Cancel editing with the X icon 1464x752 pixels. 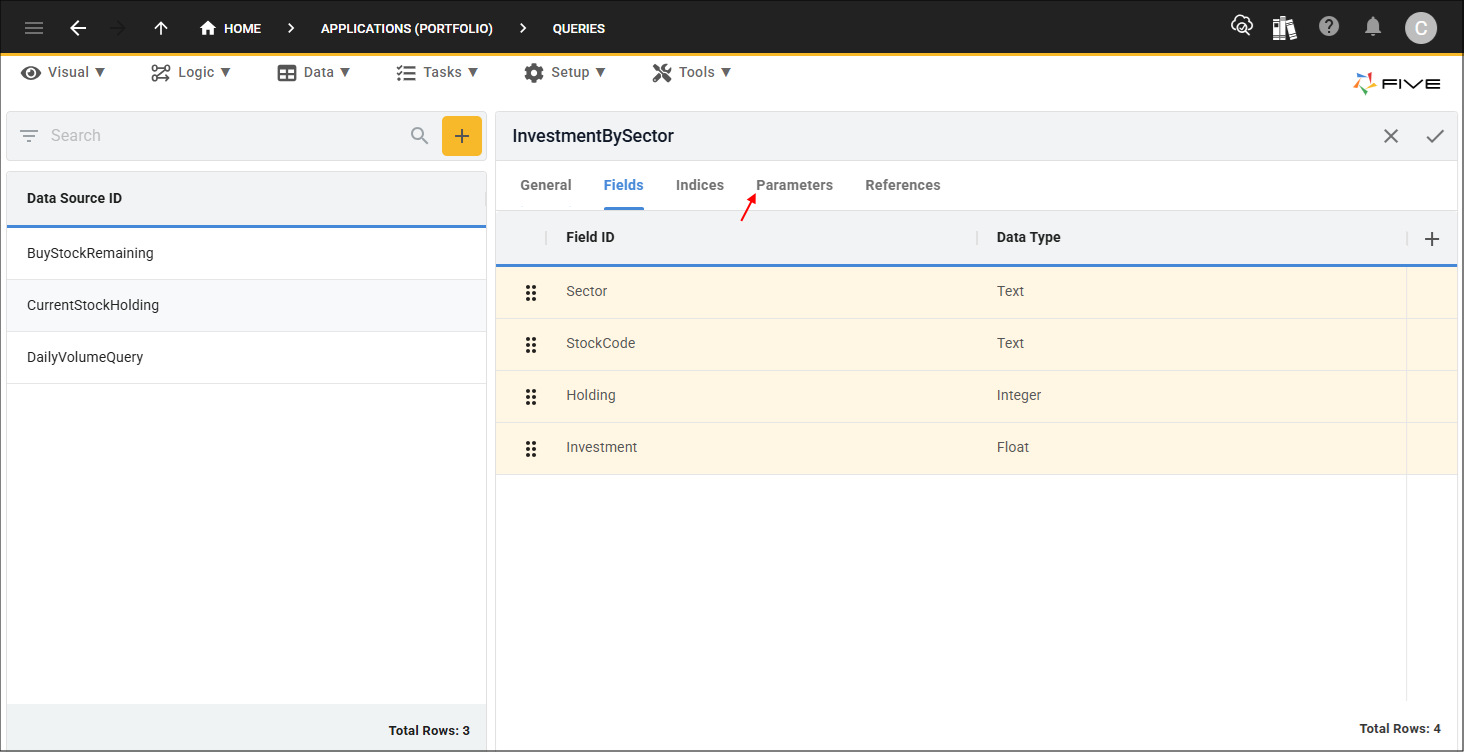click(x=1391, y=136)
